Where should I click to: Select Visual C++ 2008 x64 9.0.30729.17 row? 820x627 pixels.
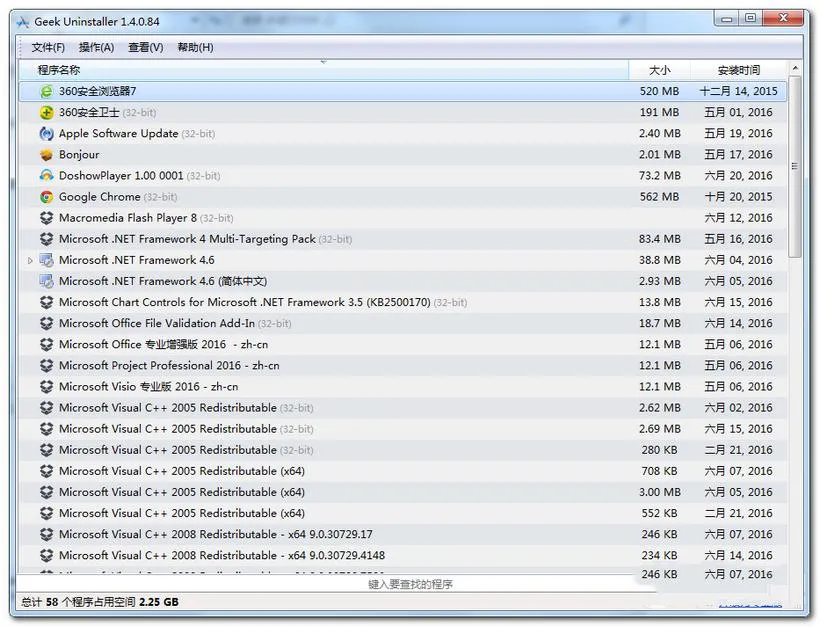pos(403,534)
